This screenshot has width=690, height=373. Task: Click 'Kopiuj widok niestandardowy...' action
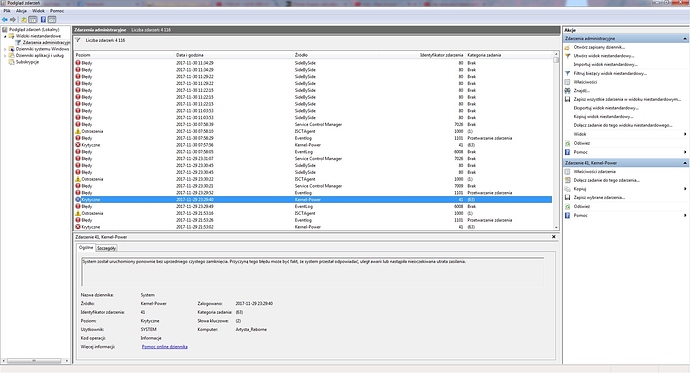click(x=603, y=117)
